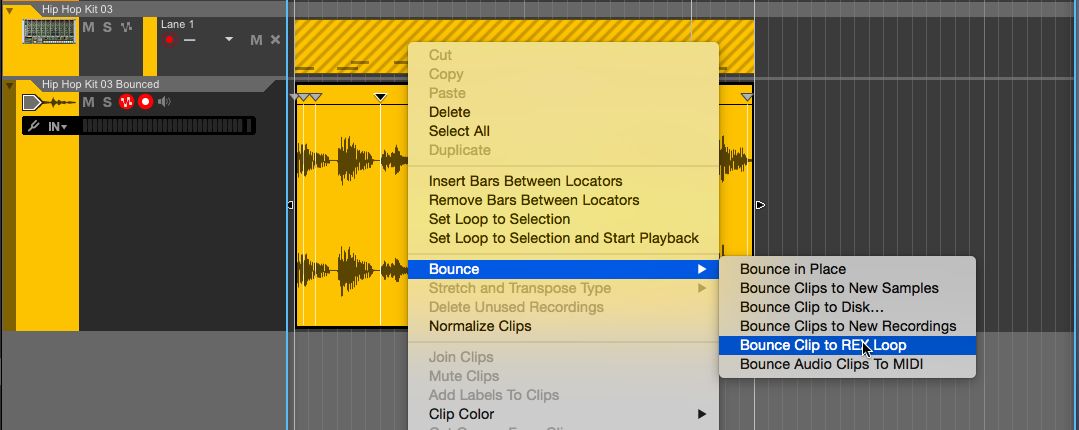Screen dimensions: 1079x430
Task: Toggle red automation record on Bounced track
Action: tap(127, 102)
